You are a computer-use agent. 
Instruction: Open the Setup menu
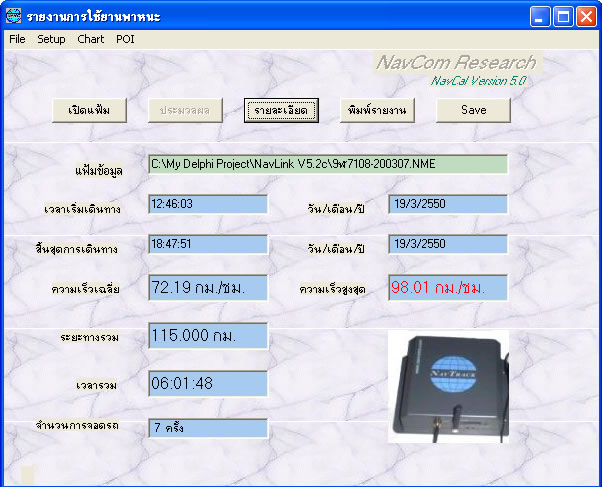pyautogui.click(x=51, y=39)
